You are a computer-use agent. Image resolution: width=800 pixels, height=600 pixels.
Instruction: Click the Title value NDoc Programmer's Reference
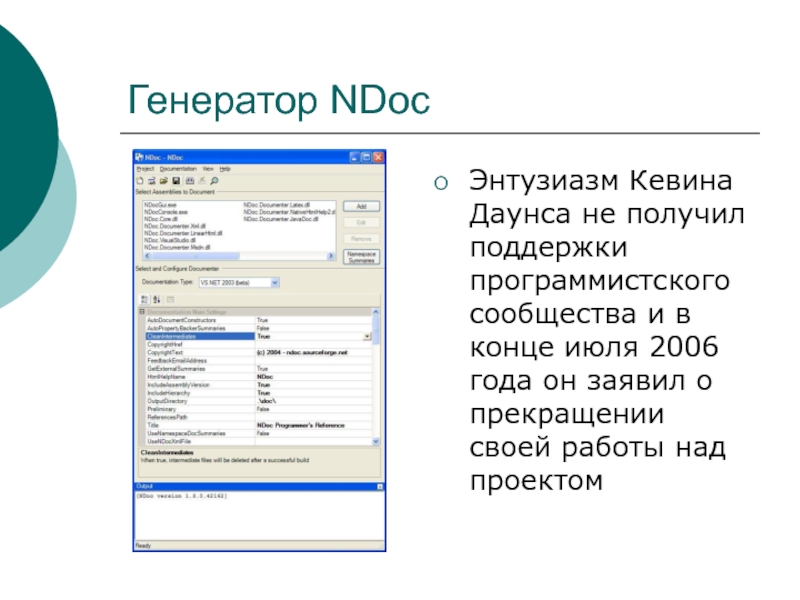coord(301,426)
